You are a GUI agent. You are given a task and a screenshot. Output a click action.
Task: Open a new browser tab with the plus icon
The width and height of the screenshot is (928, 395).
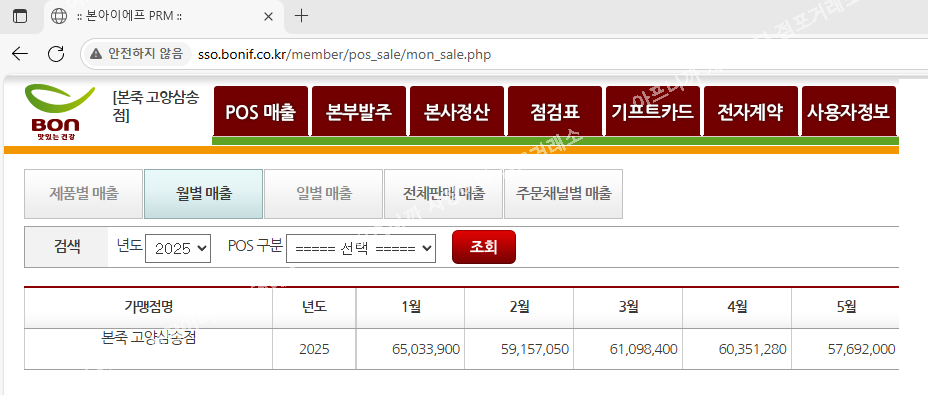point(301,16)
